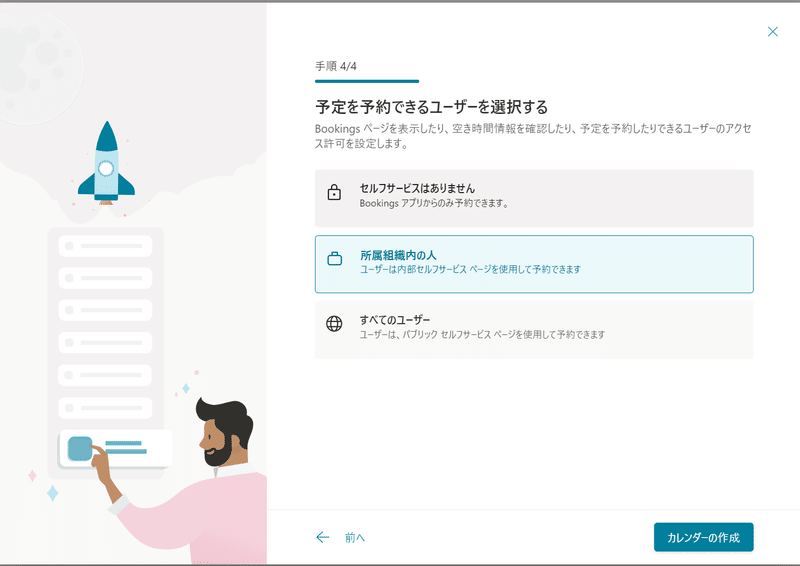Pick the すべてのユーザー option card
The image size is (800, 566).
(x=534, y=330)
